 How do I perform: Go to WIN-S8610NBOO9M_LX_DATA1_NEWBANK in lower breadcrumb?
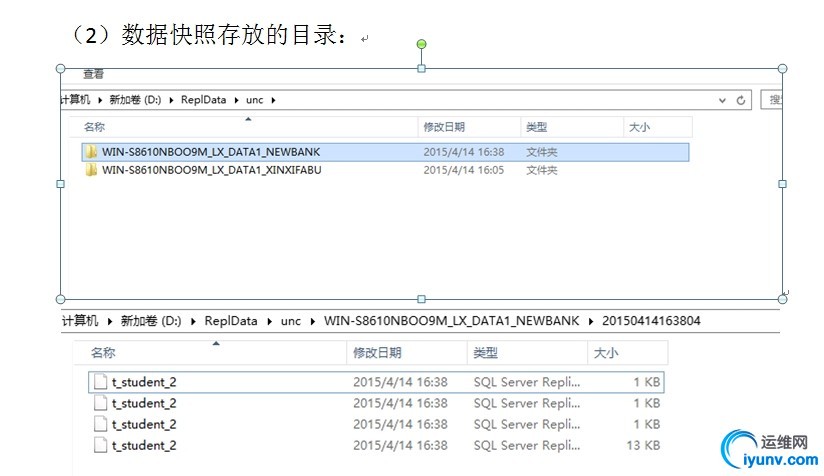[x=451, y=321]
